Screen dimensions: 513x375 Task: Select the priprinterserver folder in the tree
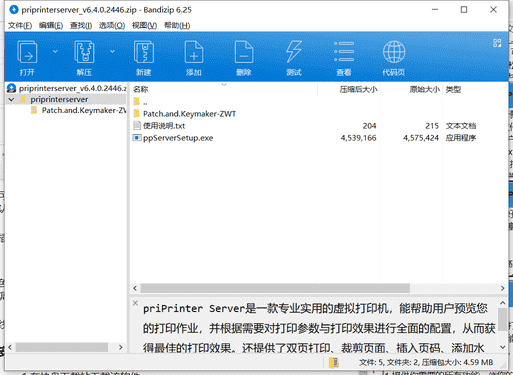click(x=59, y=99)
